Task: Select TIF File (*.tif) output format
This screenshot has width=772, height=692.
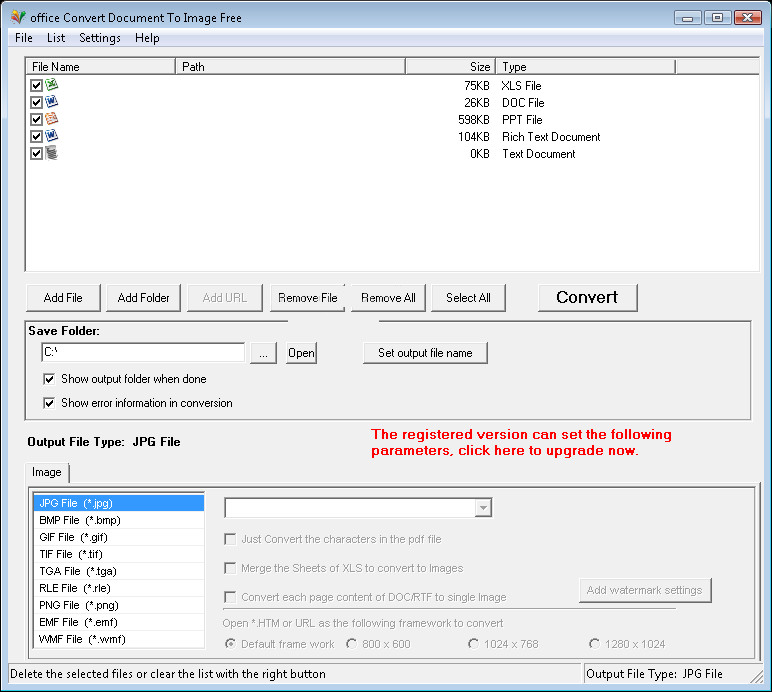Action: pos(119,554)
